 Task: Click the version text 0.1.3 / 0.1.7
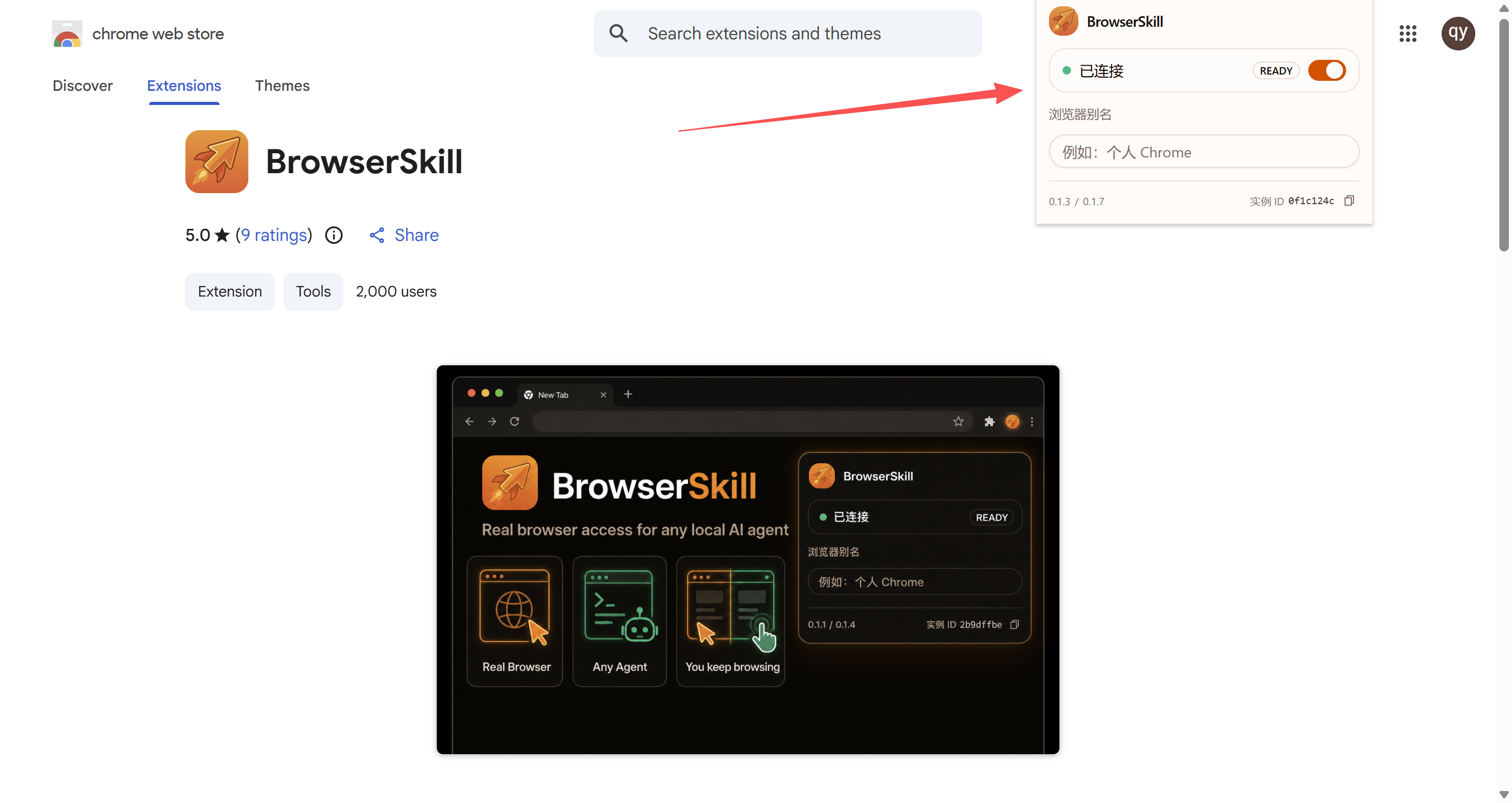coord(1076,202)
